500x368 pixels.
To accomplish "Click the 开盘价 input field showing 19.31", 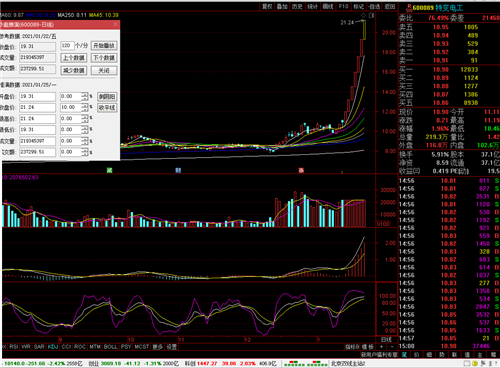I will [37, 97].
